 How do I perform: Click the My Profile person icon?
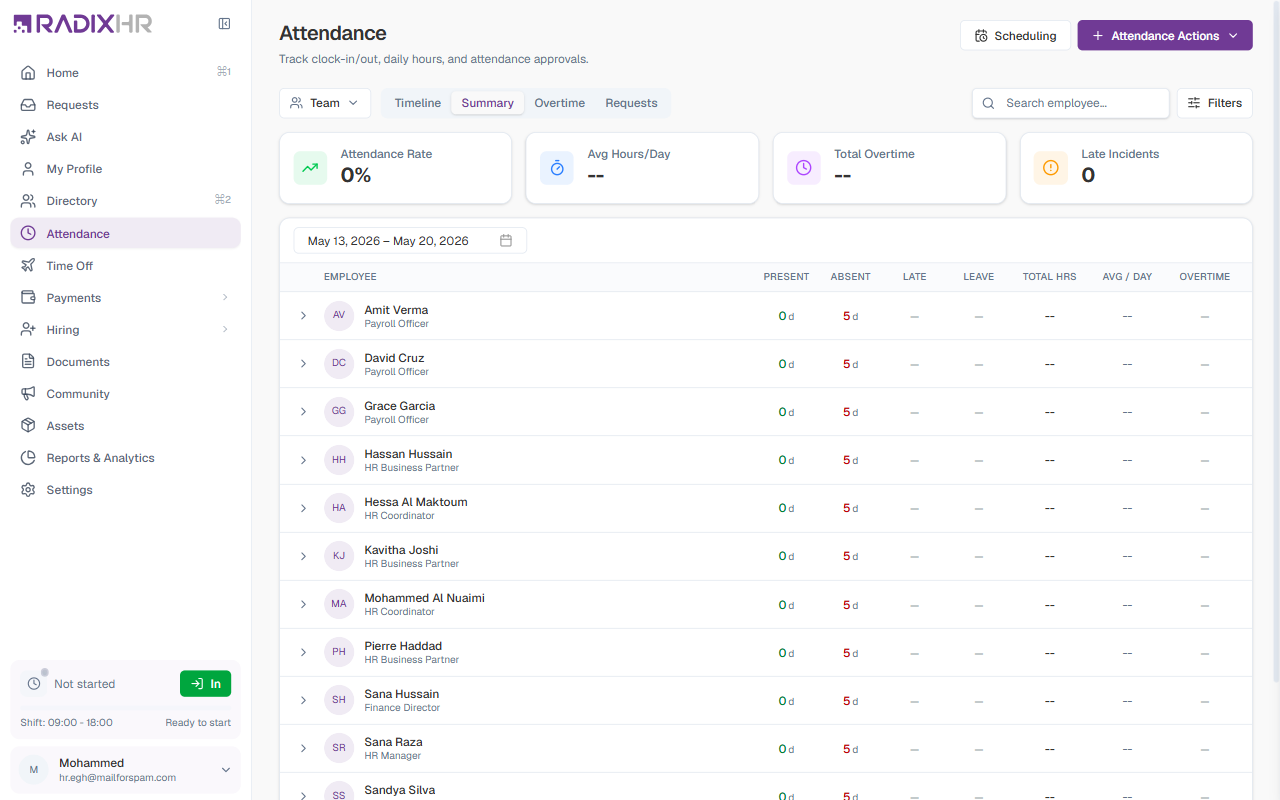coord(28,169)
